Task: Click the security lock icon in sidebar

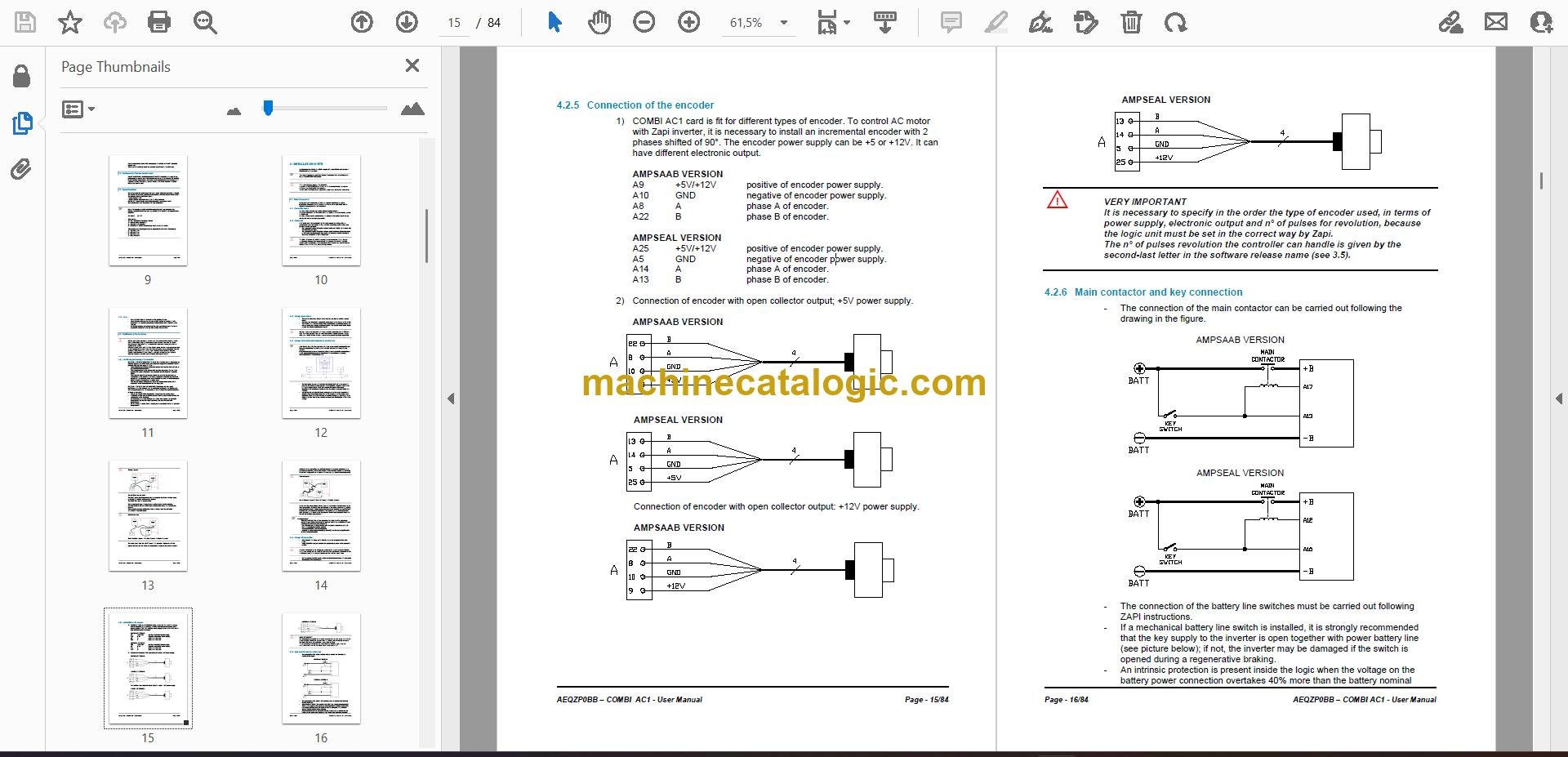Action: point(22,76)
